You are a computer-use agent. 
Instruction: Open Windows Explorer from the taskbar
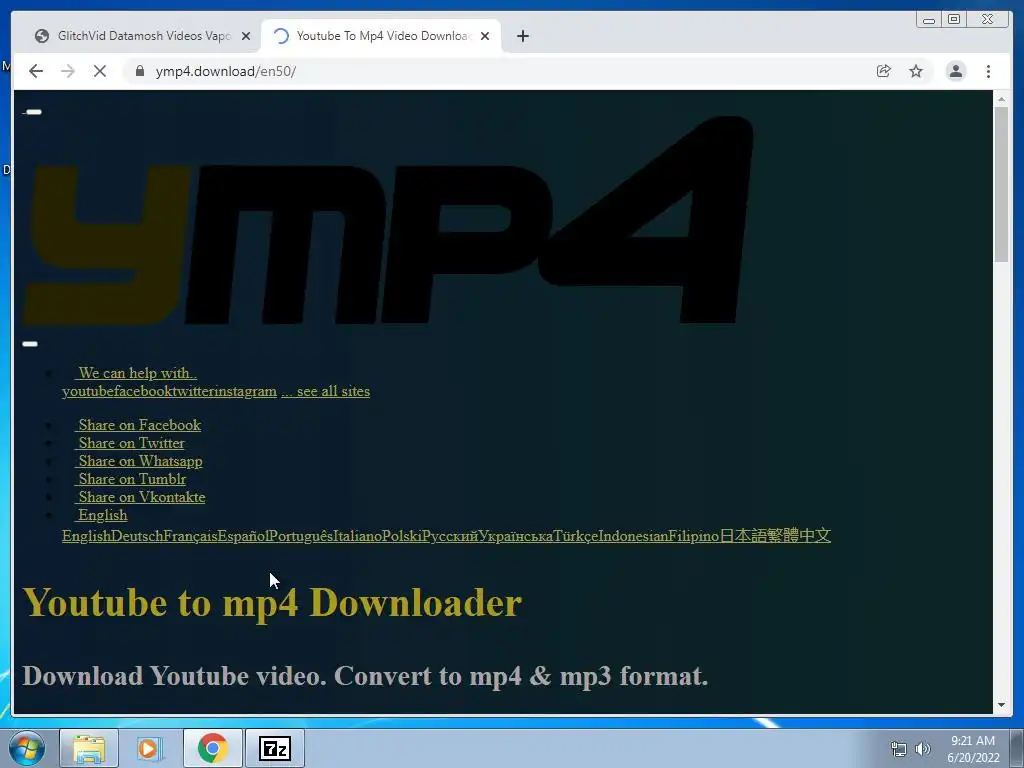point(89,748)
